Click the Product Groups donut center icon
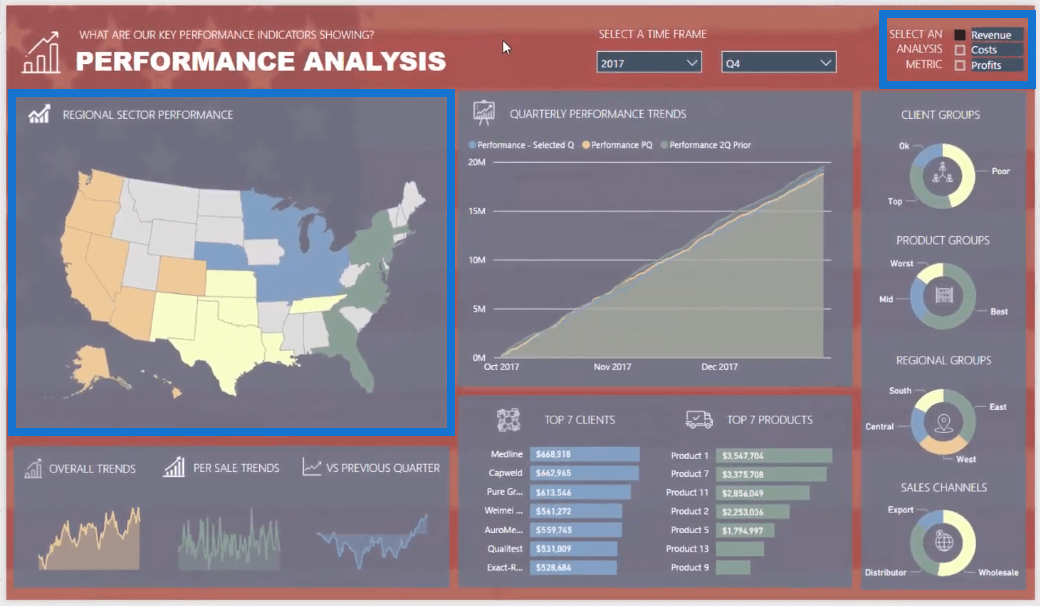This screenshot has height=606, width=1040. coord(944,295)
